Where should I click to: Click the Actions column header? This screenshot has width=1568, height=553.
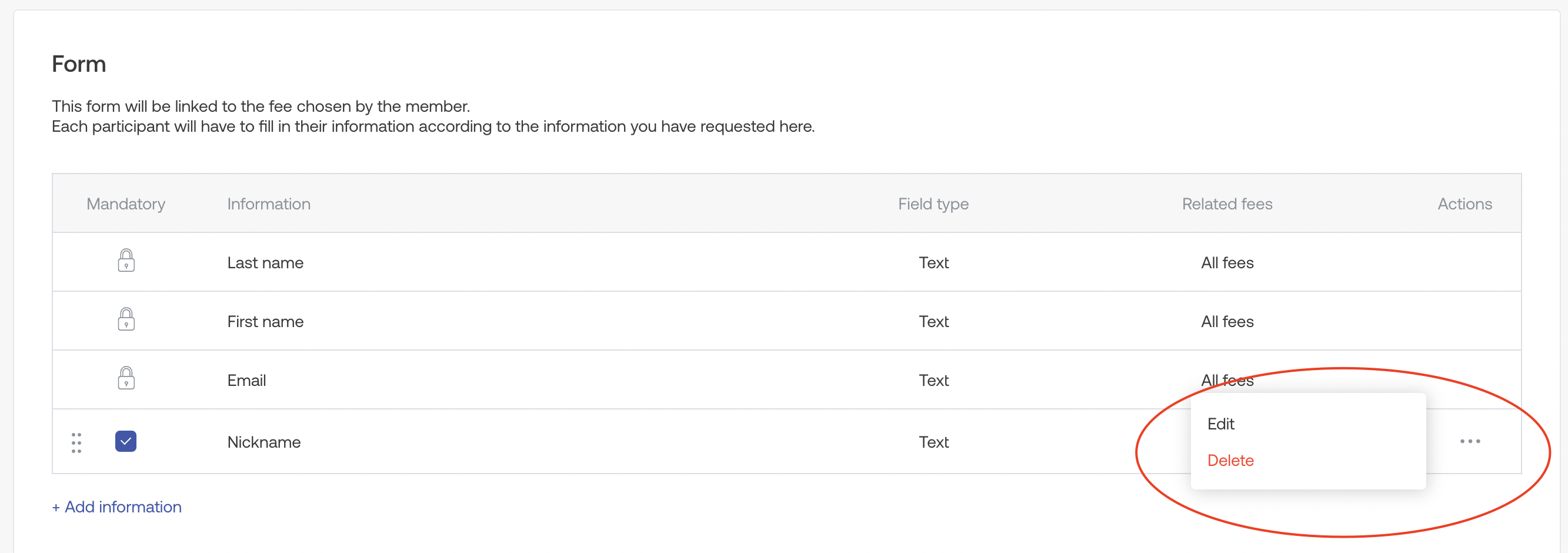pos(1464,204)
